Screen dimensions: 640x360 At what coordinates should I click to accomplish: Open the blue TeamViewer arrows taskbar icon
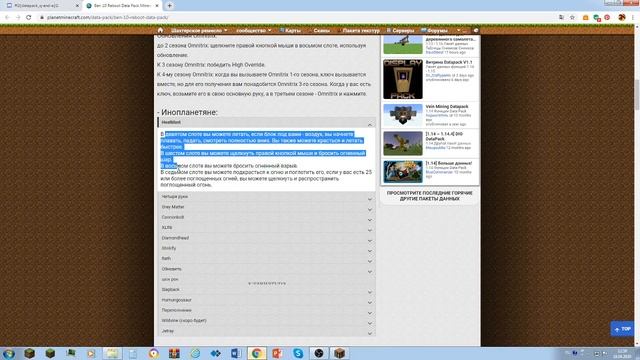tap(216, 353)
